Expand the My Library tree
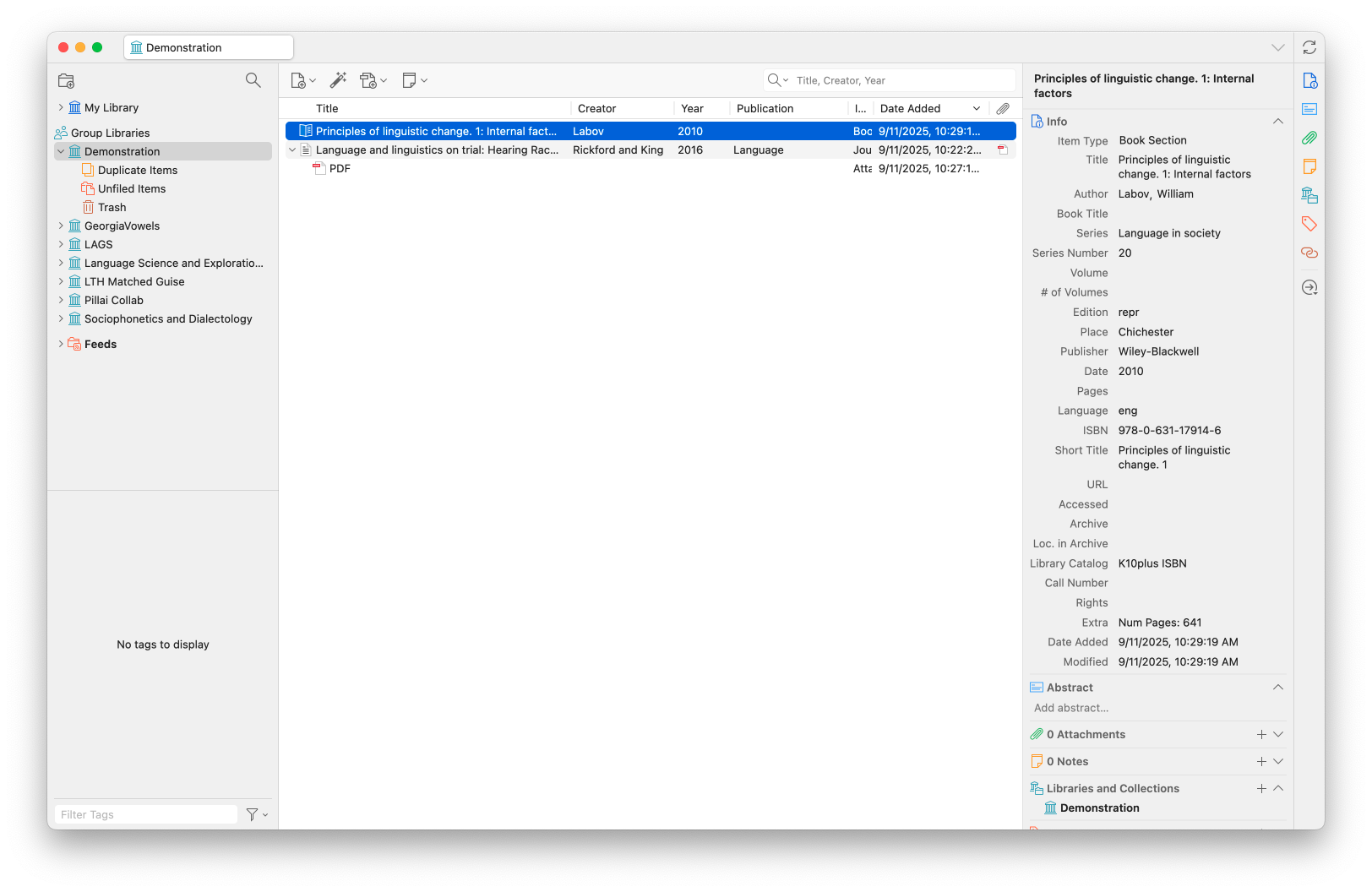 [61, 107]
